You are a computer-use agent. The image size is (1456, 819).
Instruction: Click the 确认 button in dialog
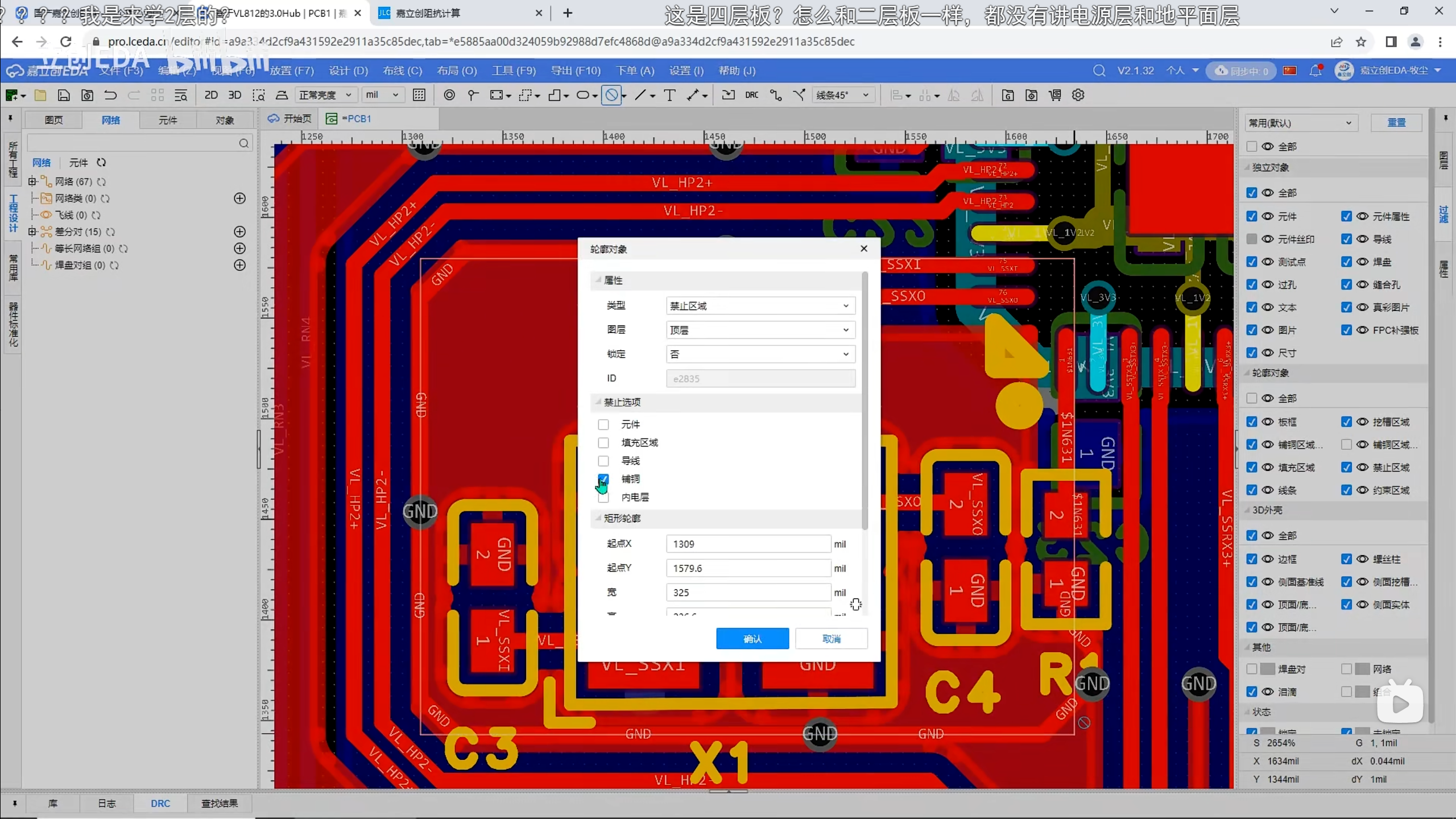[752, 639]
